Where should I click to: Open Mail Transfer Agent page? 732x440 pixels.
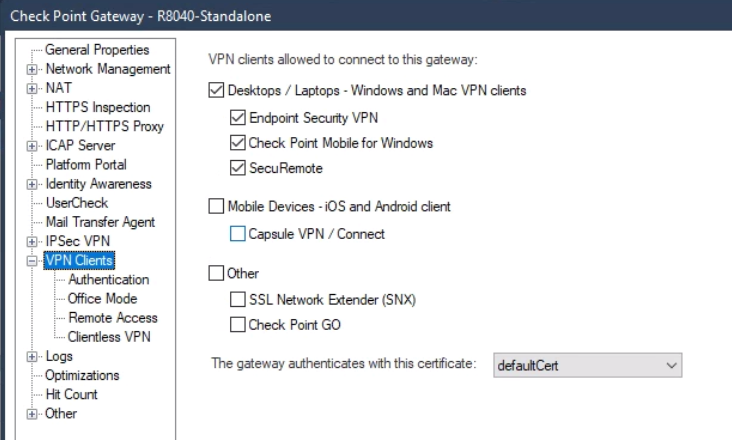point(100,222)
